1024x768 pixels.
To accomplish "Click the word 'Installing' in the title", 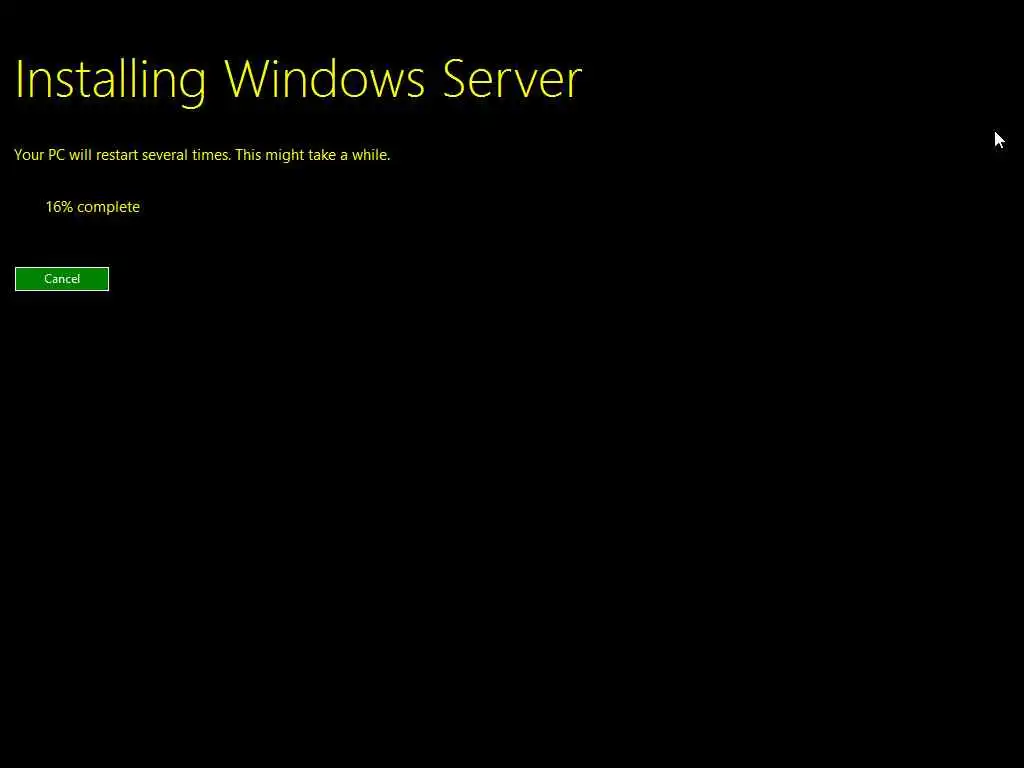I will (x=110, y=81).
